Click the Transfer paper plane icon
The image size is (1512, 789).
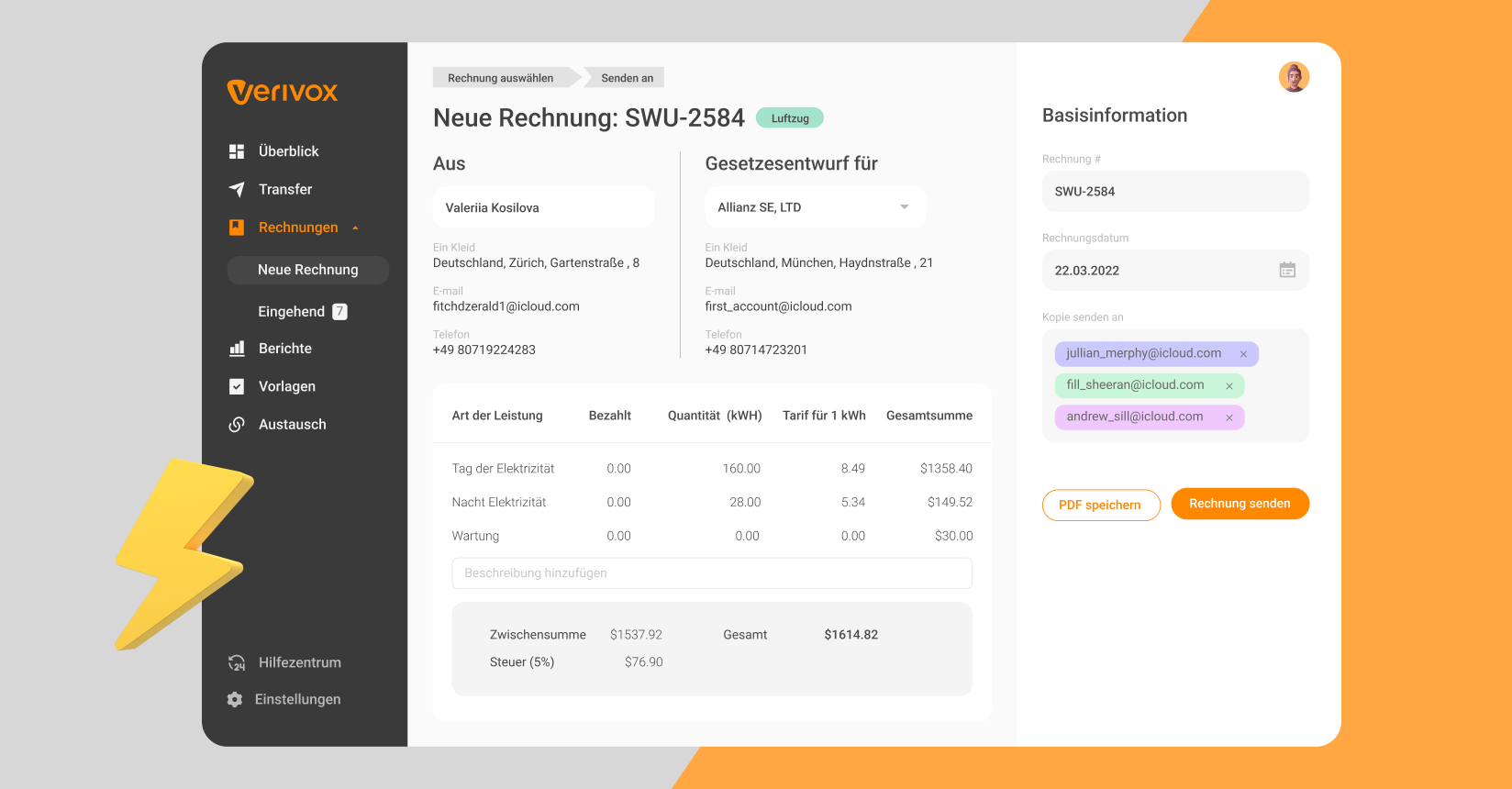237,189
